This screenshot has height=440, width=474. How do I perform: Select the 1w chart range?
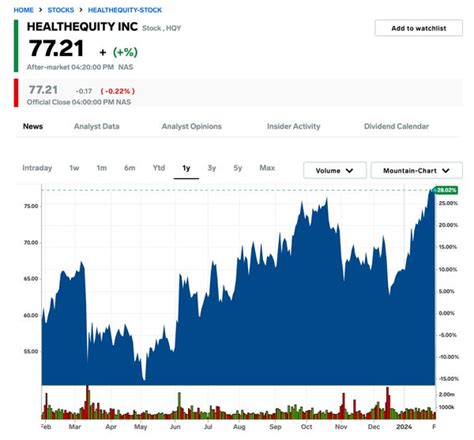[74, 168]
